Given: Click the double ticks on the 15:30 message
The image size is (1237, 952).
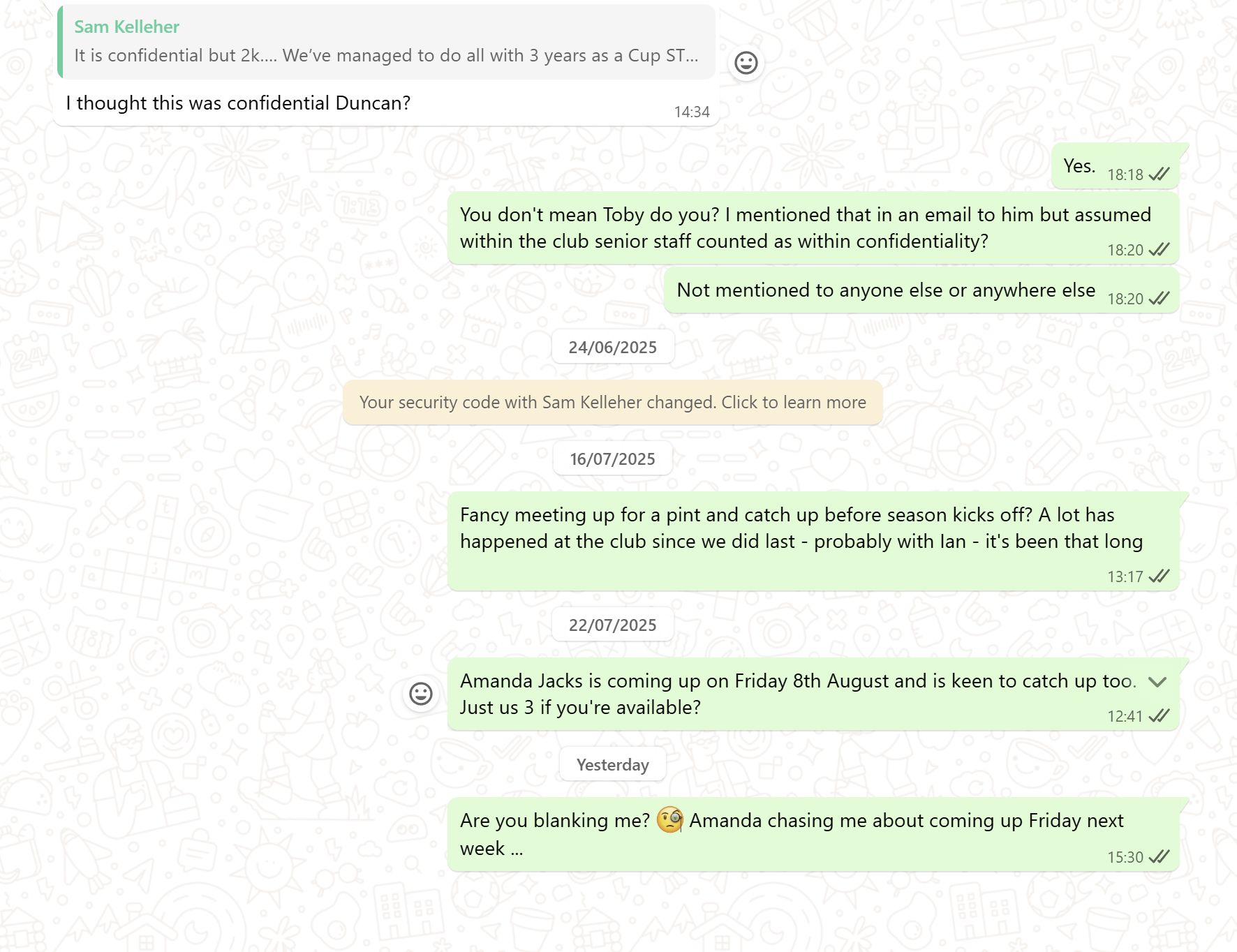Looking at the screenshot, I should coord(1159,857).
